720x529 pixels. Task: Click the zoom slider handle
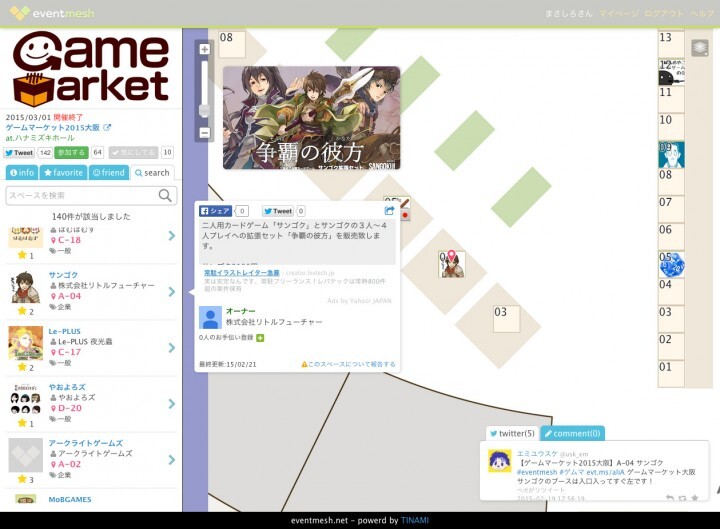(205, 111)
